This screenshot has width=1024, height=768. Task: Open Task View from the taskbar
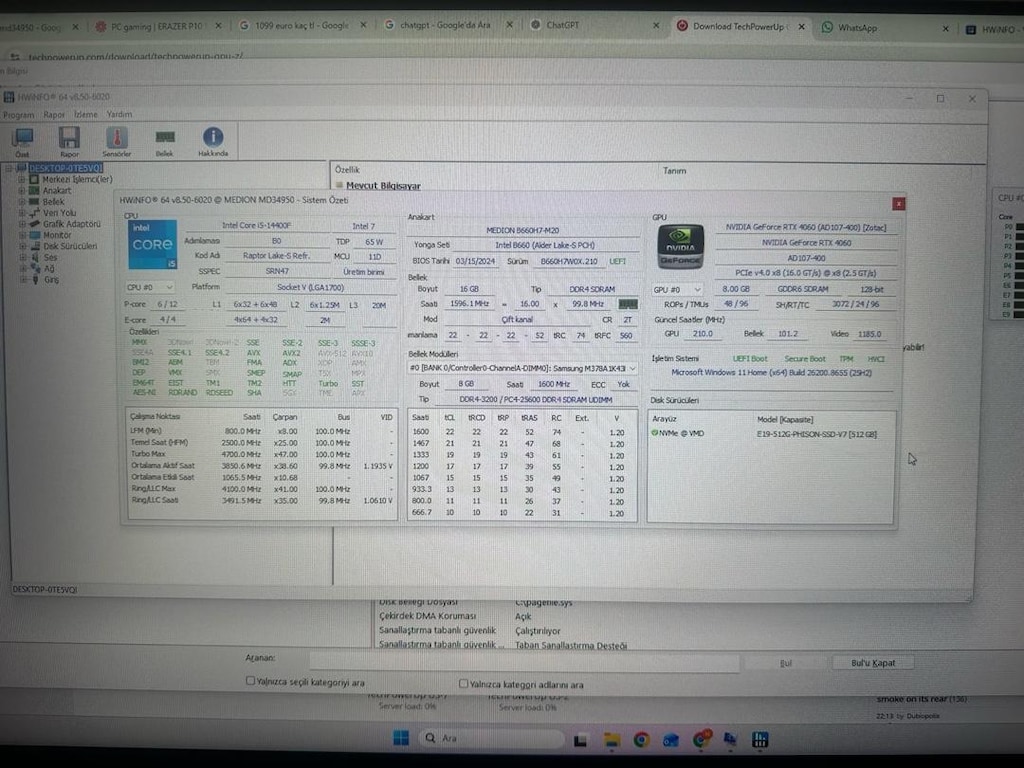tap(580, 740)
